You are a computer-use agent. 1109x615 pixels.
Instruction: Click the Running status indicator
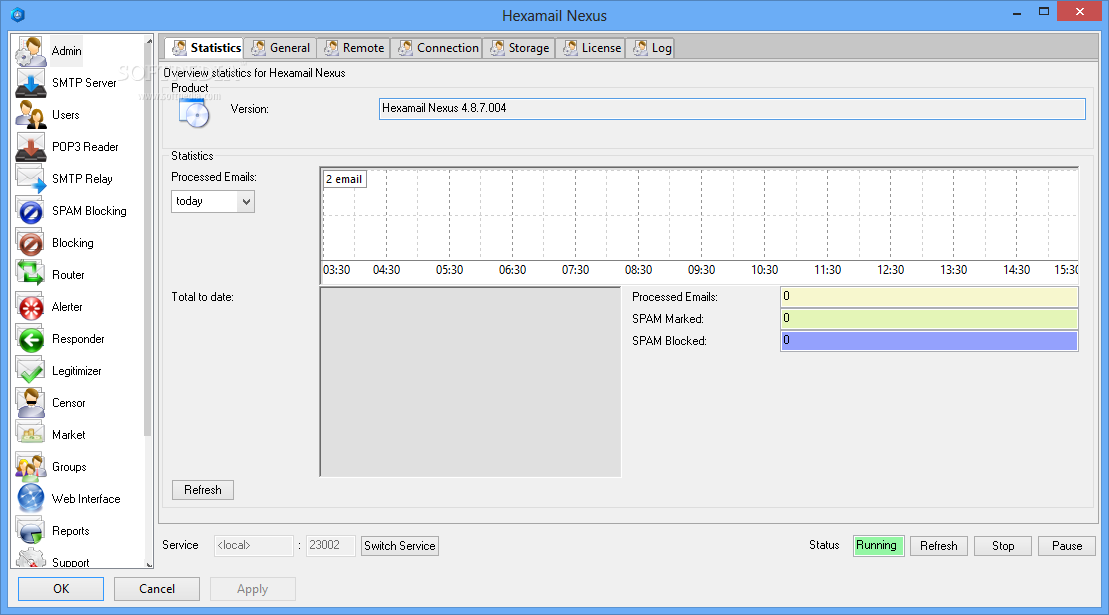[878, 546]
